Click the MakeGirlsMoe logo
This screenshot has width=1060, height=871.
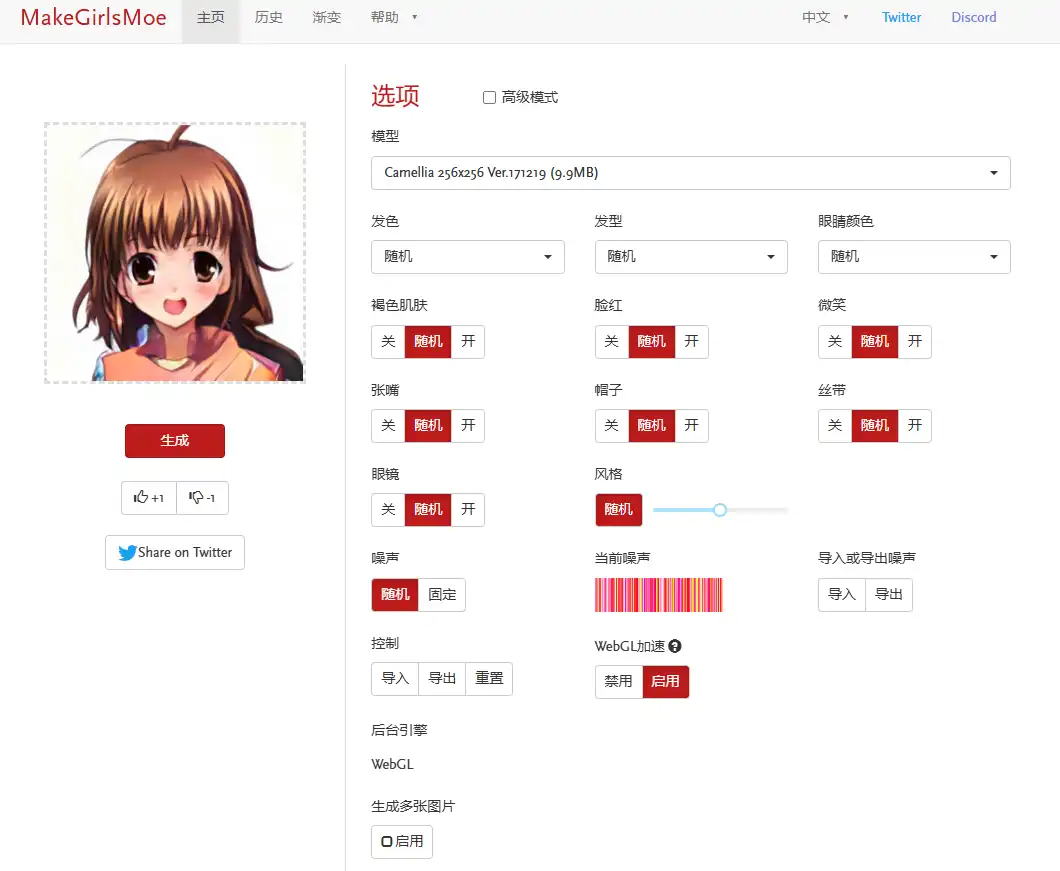click(x=93, y=18)
